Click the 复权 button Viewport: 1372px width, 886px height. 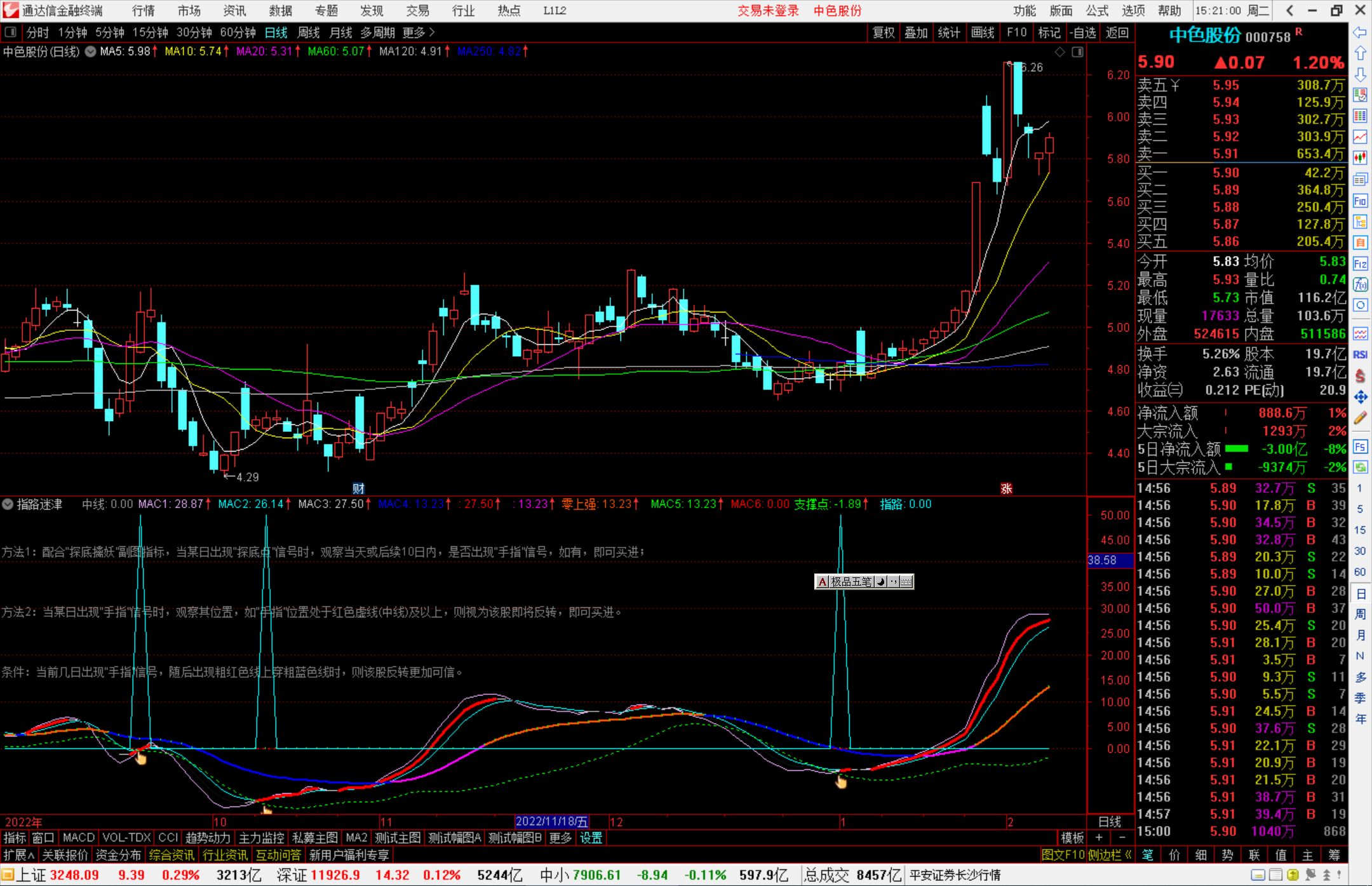(884, 32)
